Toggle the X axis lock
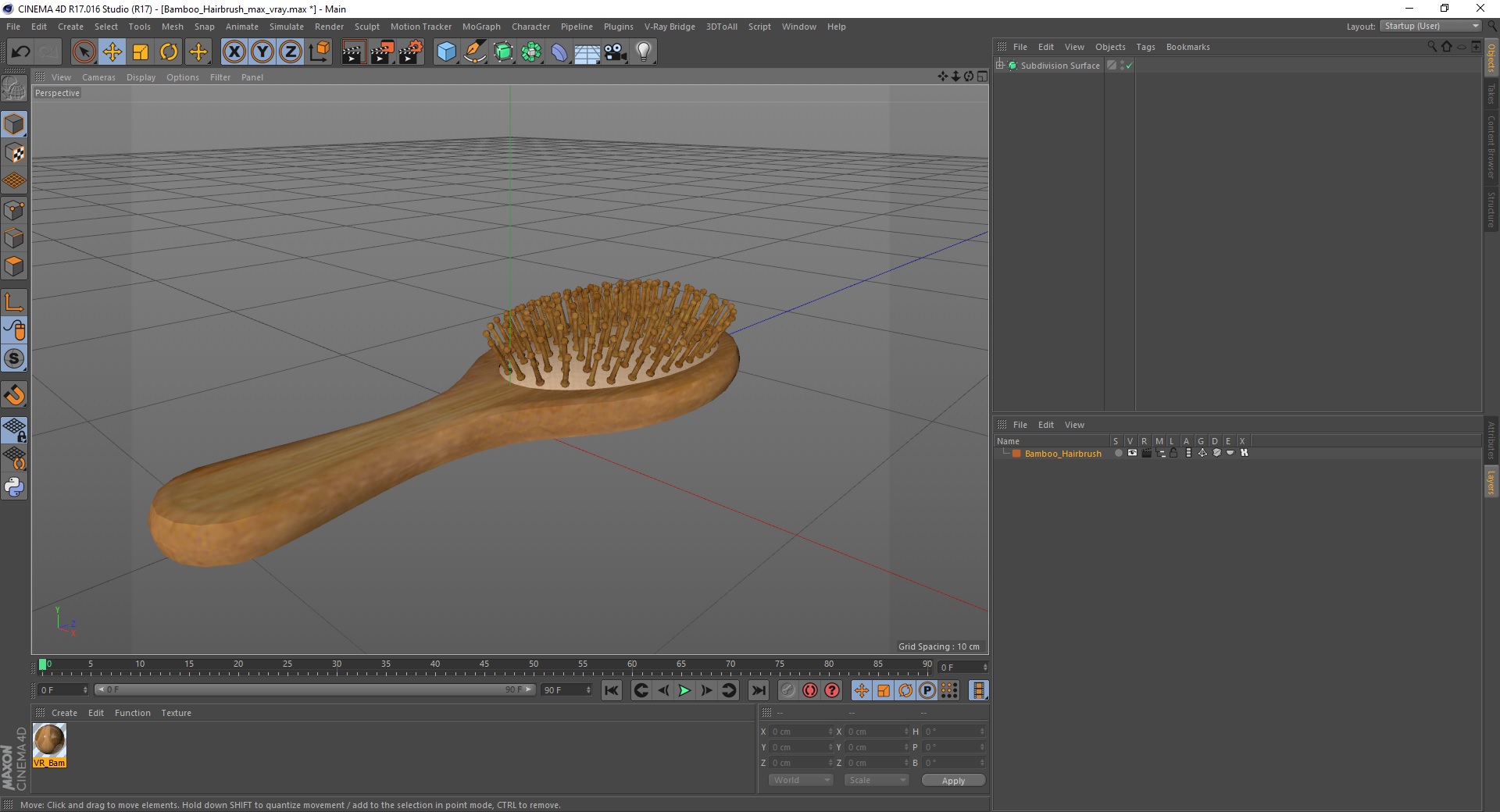1500x812 pixels. click(234, 52)
